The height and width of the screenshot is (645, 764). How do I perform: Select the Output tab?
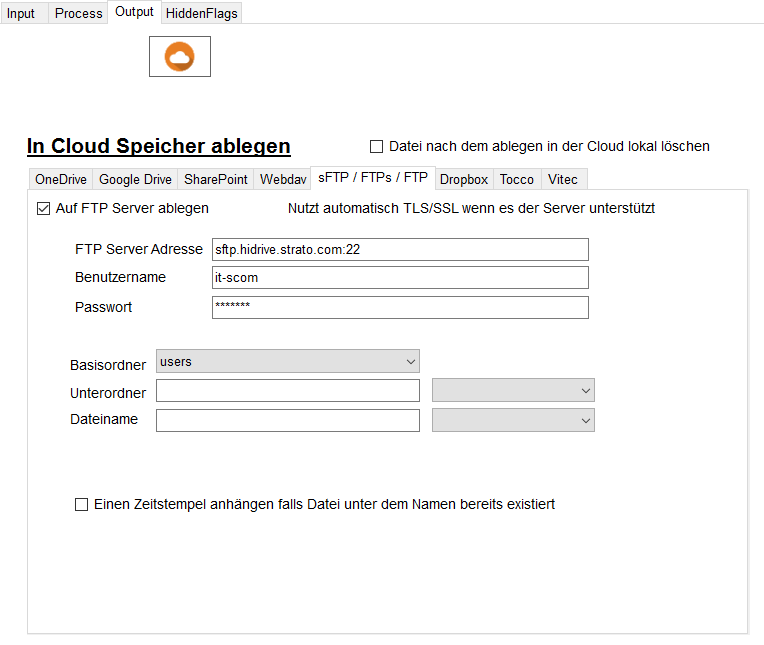[134, 12]
